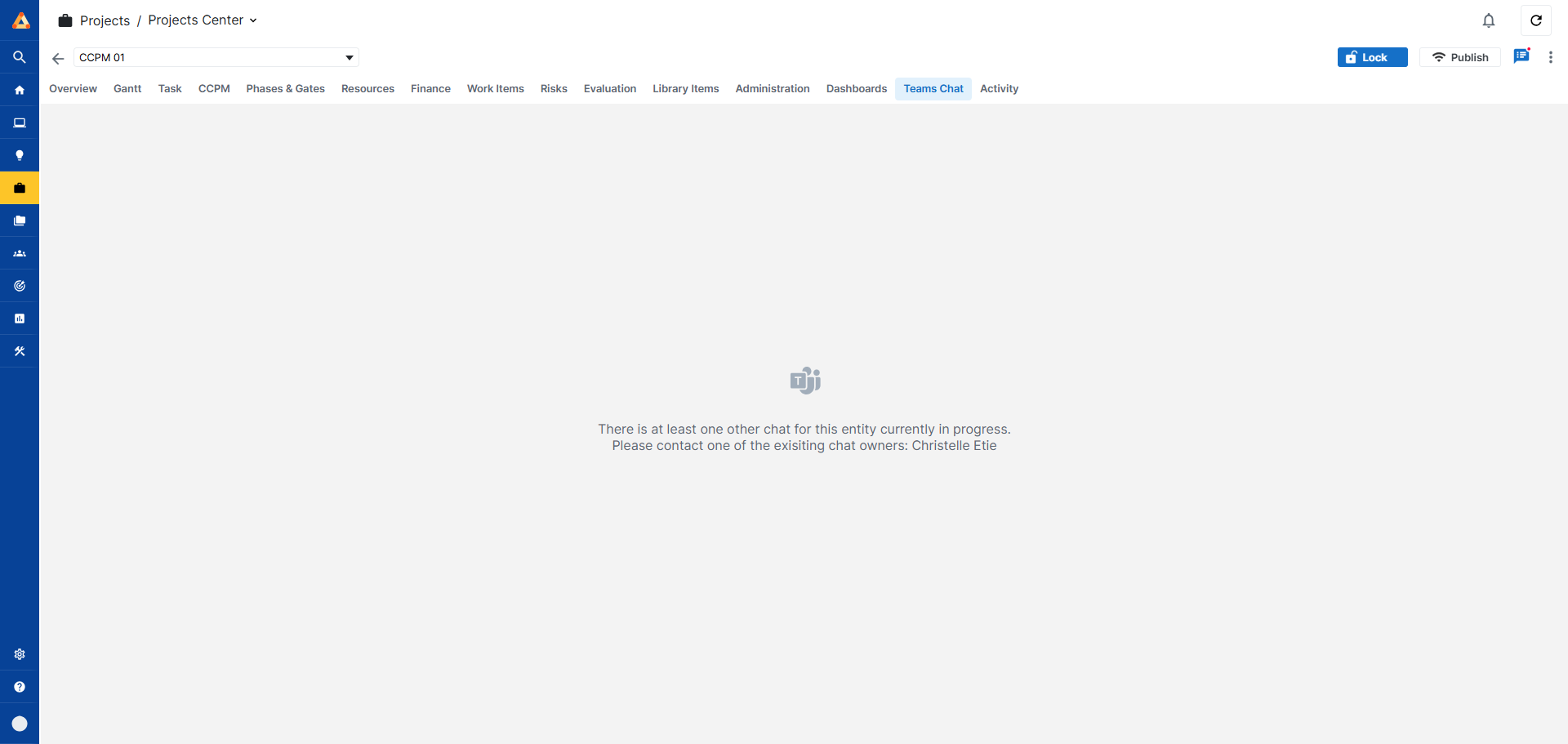Open the Home icon in sidebar

pyautogui.click(x=20, y=90)
